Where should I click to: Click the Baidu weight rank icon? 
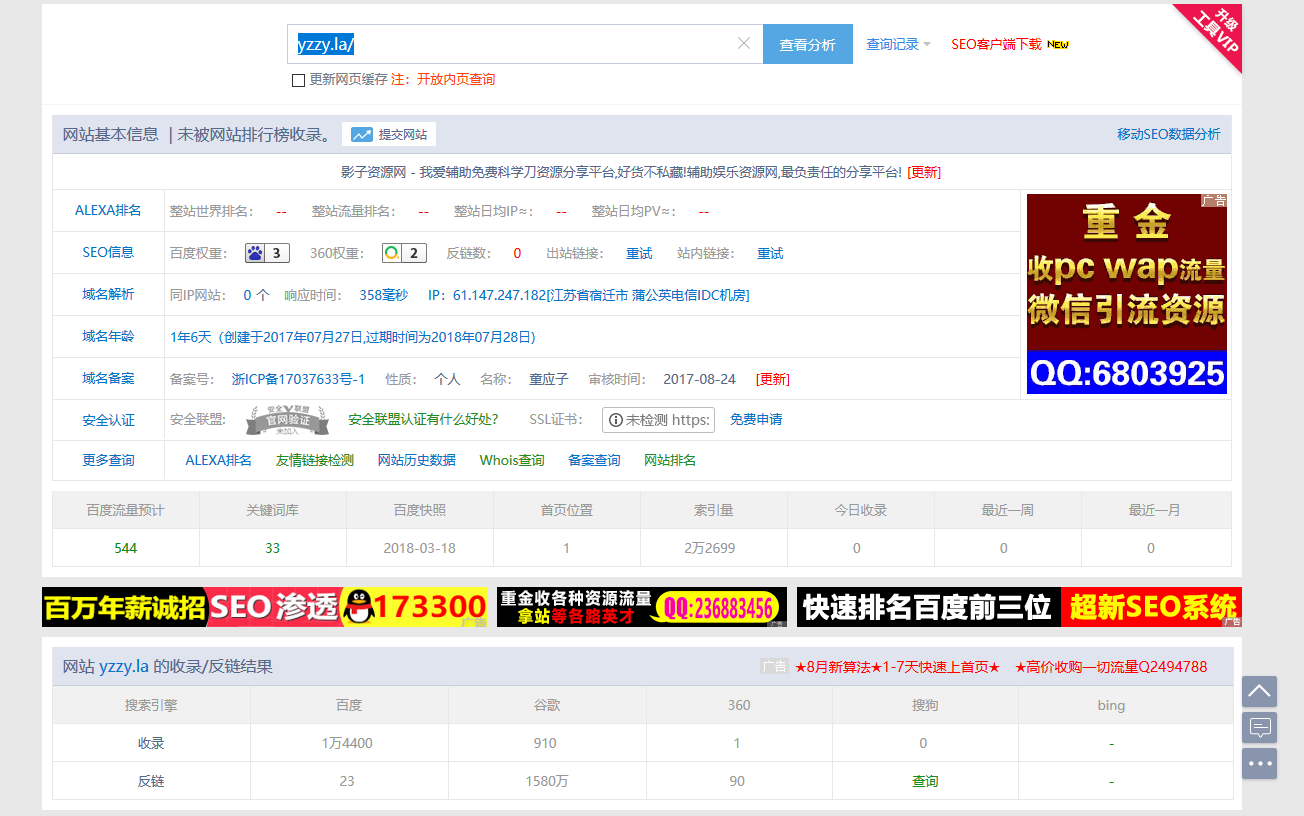coord(269,252)
